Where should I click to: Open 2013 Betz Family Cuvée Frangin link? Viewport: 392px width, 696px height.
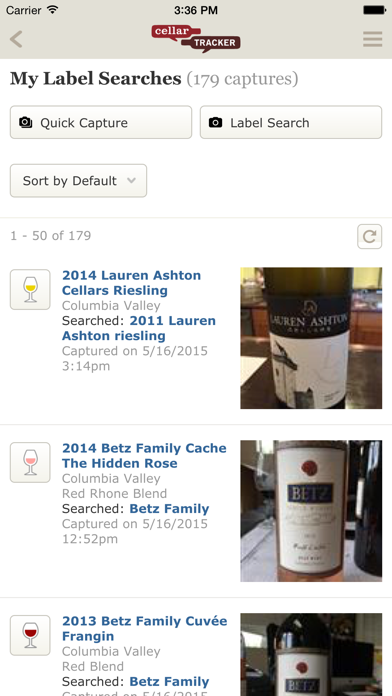click(145, 629)
